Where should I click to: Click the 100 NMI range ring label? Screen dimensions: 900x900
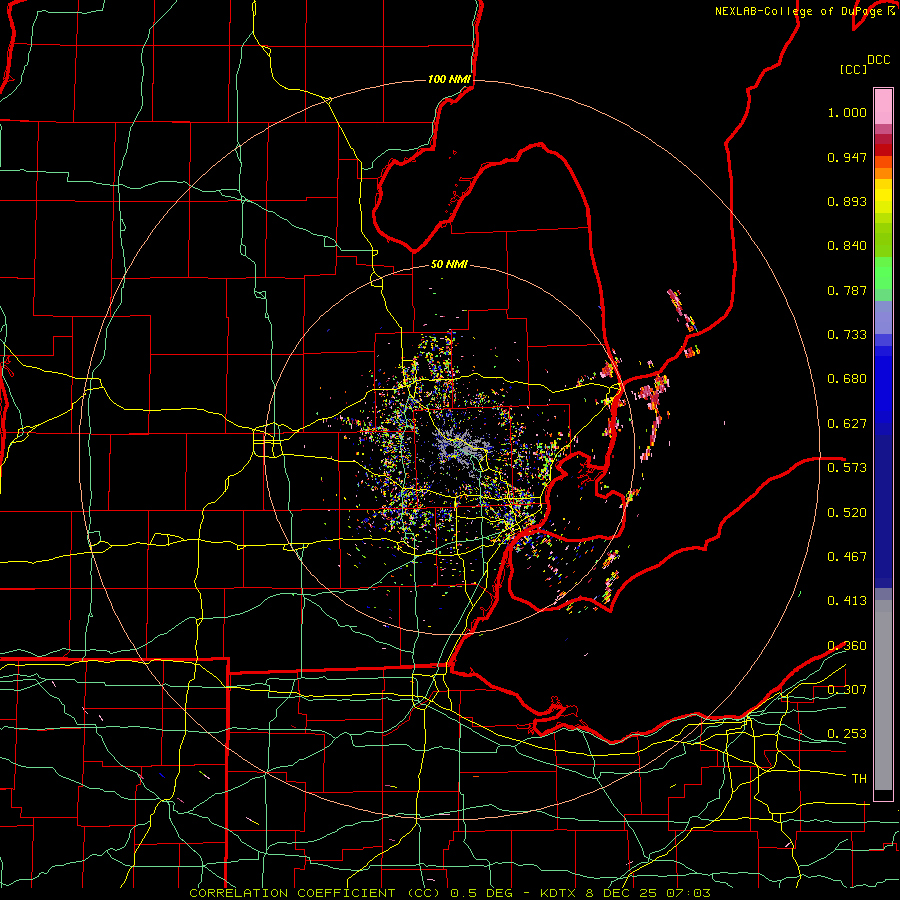click(449, 79)
